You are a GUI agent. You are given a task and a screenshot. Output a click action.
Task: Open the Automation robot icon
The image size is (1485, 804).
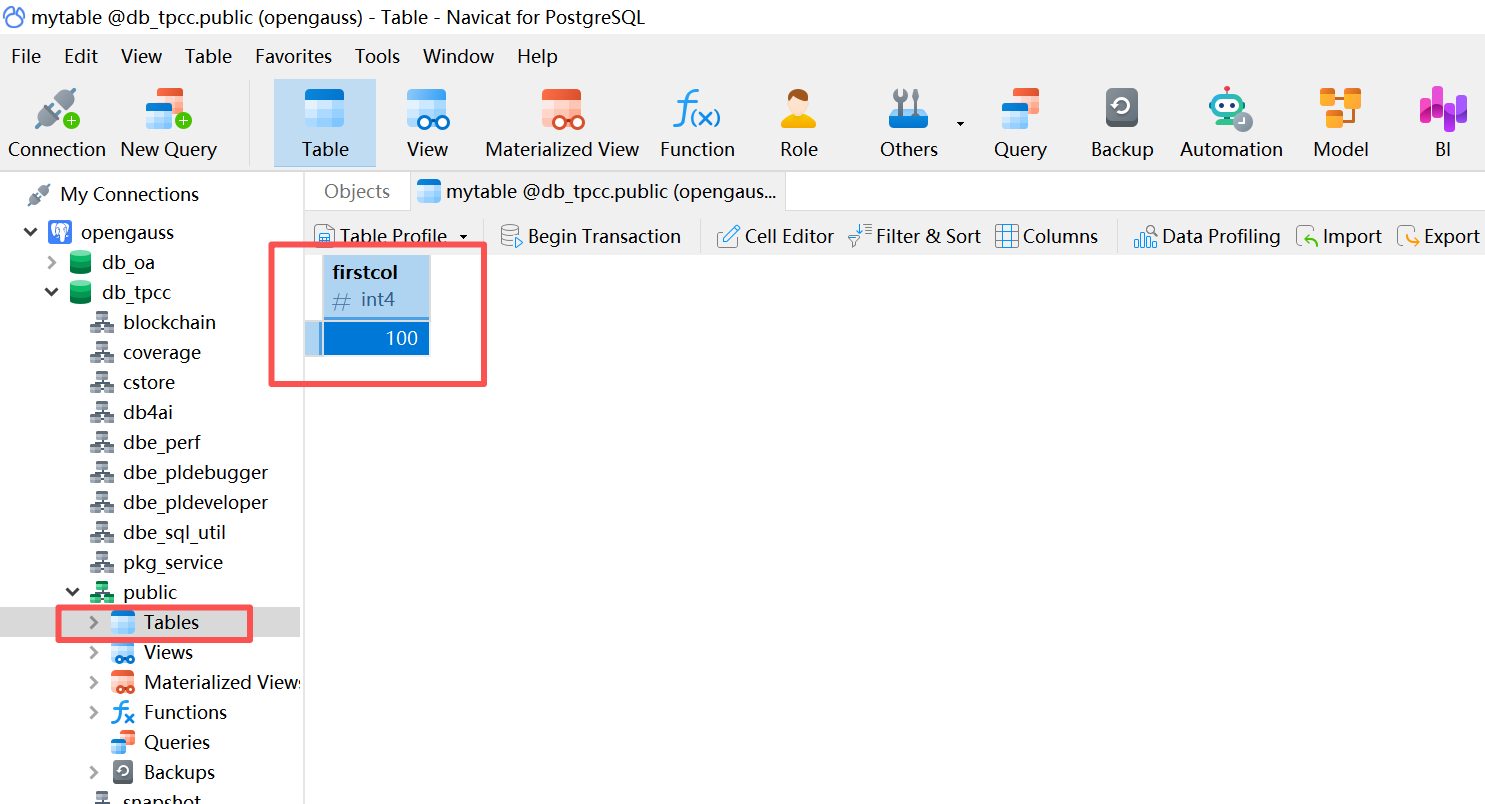1231,123
